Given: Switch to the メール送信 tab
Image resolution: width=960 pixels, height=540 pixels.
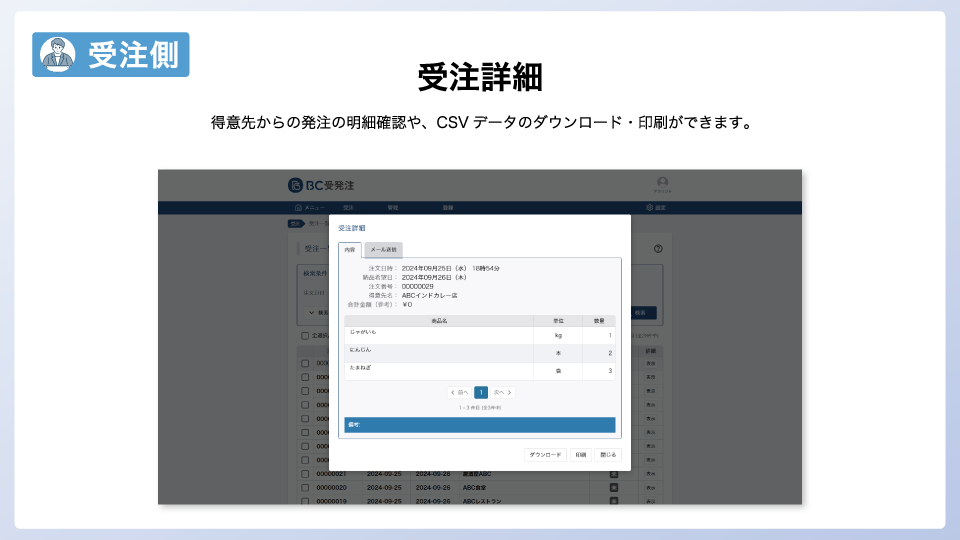Looking at the screenshot, I should coord(383,250).
